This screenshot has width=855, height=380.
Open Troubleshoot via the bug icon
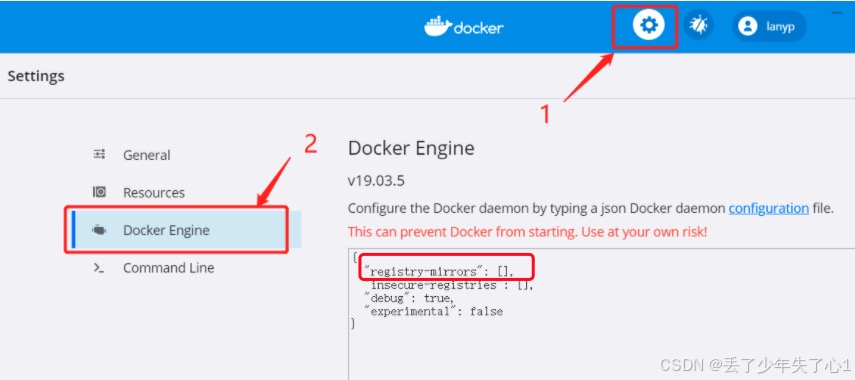(699, 26)
